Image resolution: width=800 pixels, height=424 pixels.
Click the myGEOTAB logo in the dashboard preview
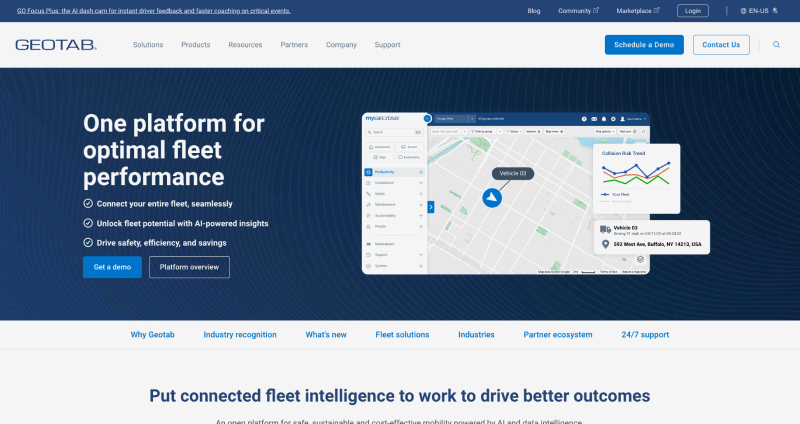[x=383, y=118]
